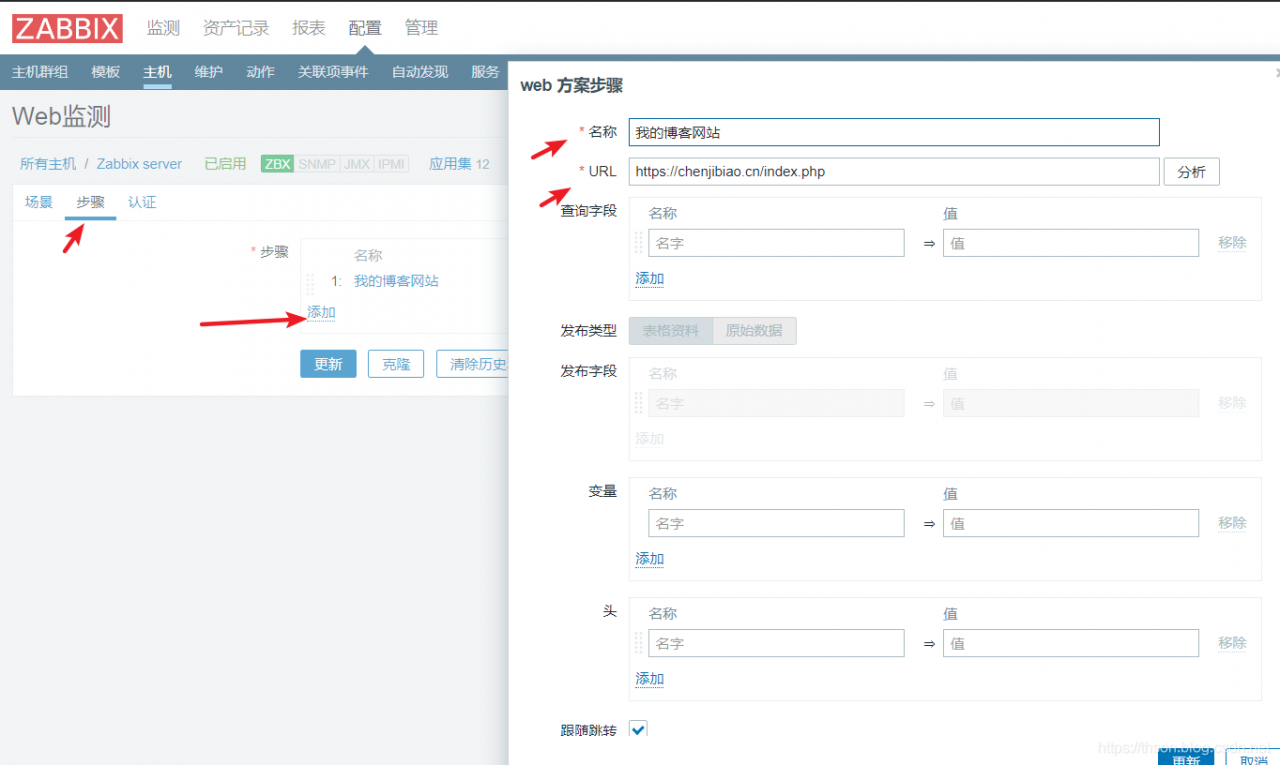Select 表格资料 post type
The image size is (1280, 765).
(671, 331)
